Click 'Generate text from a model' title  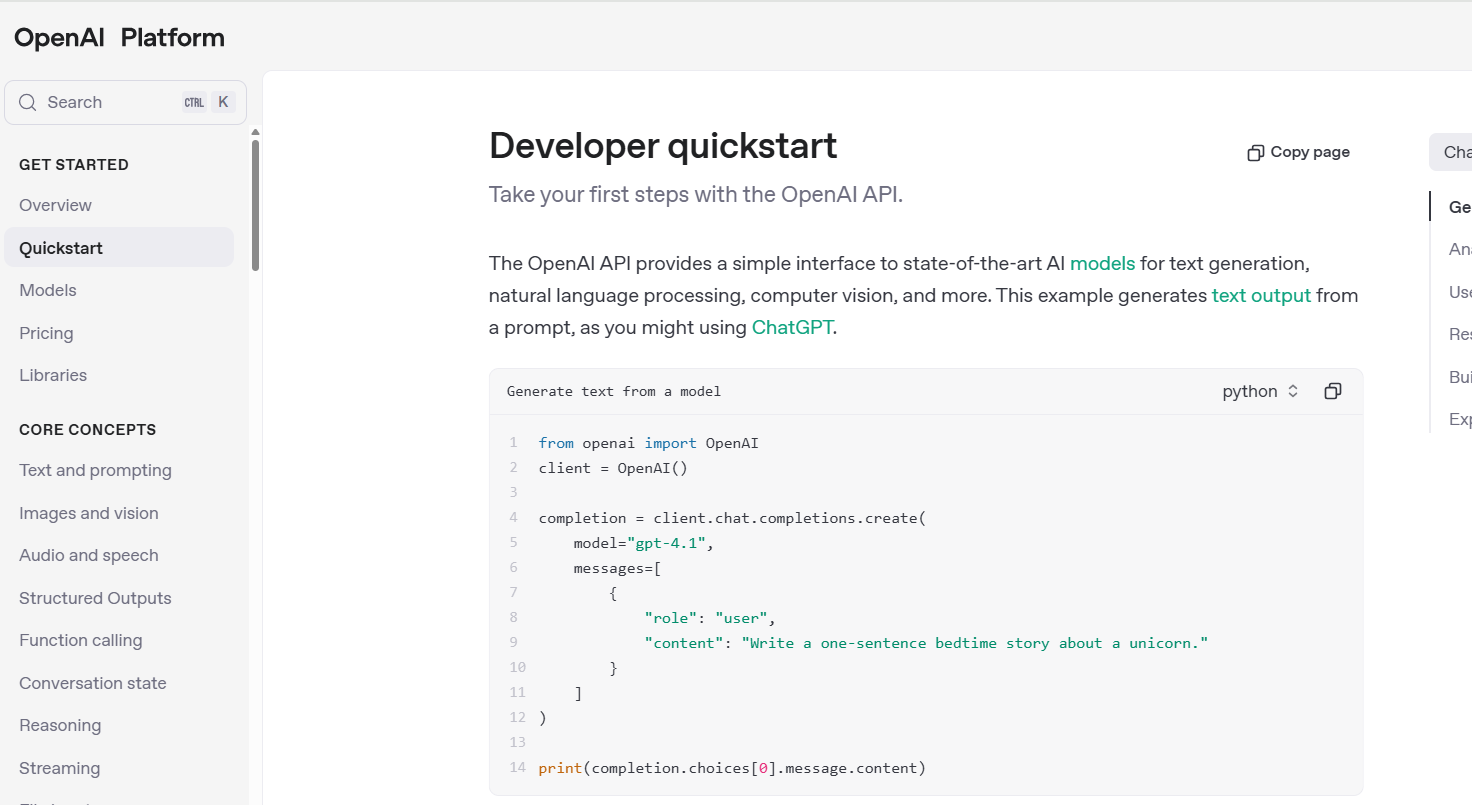click(x=614, y=391)
